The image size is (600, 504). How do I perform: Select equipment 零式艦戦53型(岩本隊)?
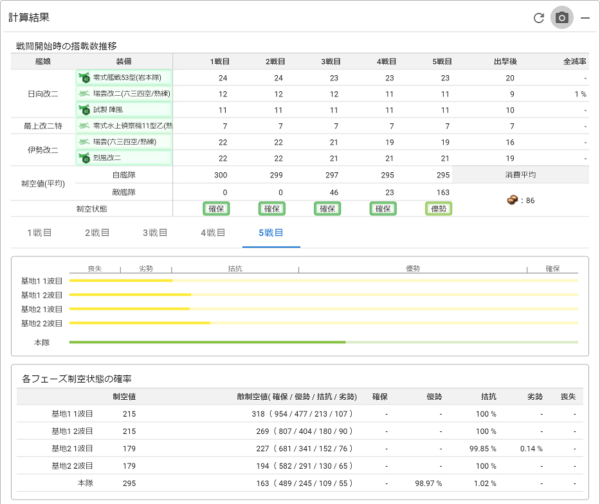(124, 78)
